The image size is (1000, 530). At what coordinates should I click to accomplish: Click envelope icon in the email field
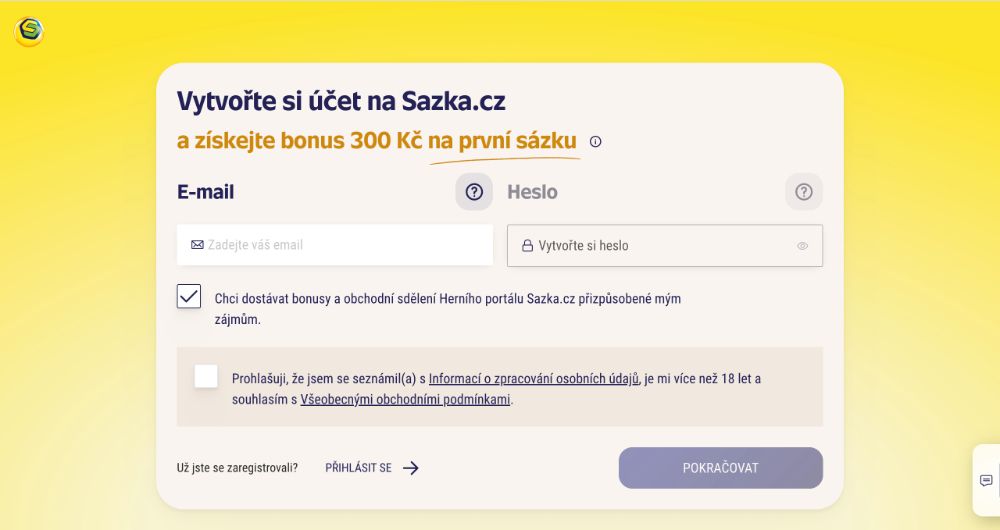[197, 245]
